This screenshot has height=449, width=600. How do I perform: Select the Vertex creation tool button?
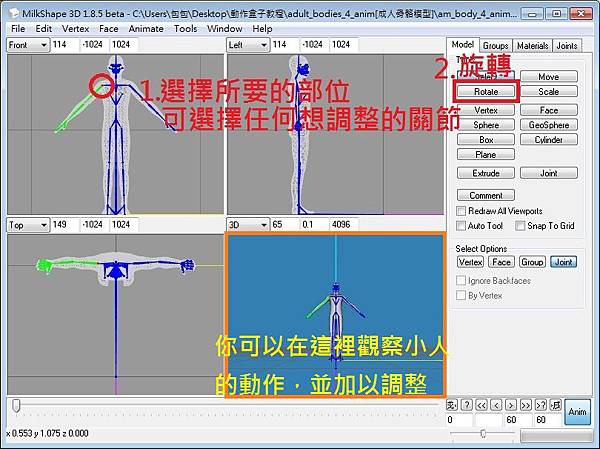click(x=486, y=110)
